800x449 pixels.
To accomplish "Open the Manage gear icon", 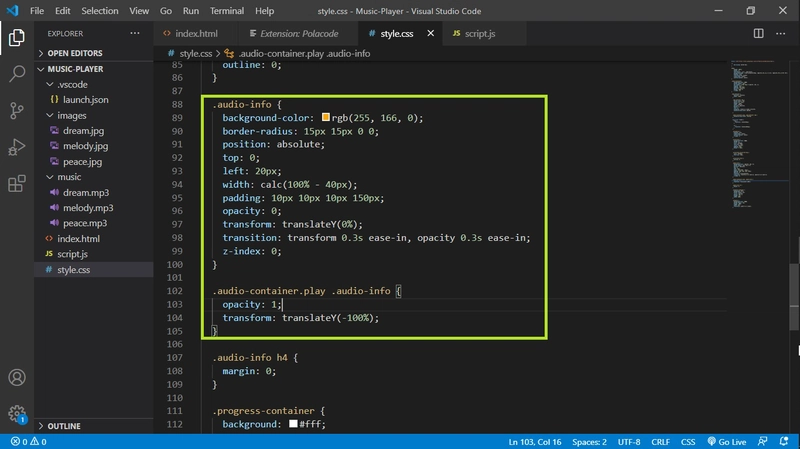I will pyautogui.click(x=16, y=413).
